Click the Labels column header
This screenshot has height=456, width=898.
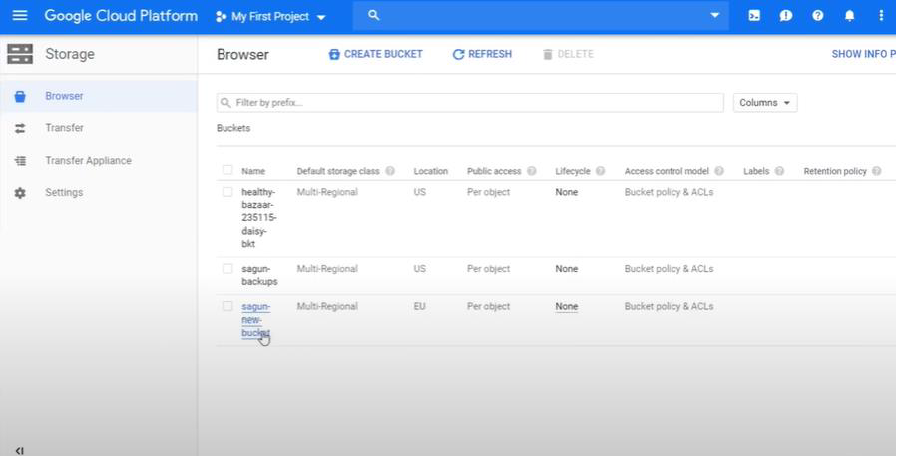[x=756, y=171]
